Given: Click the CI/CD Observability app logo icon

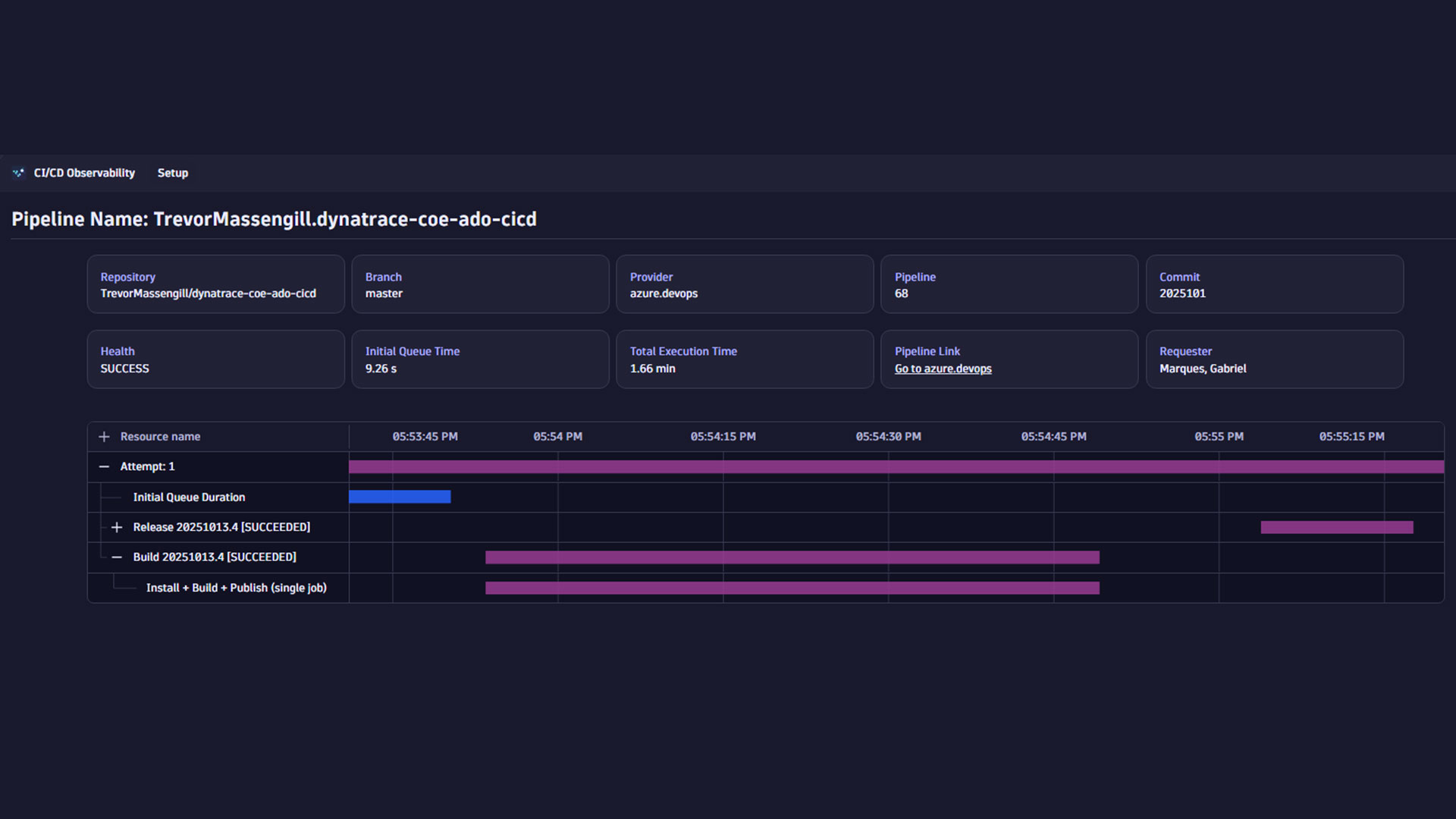Looking at the screenshot, I should [19, 173].
